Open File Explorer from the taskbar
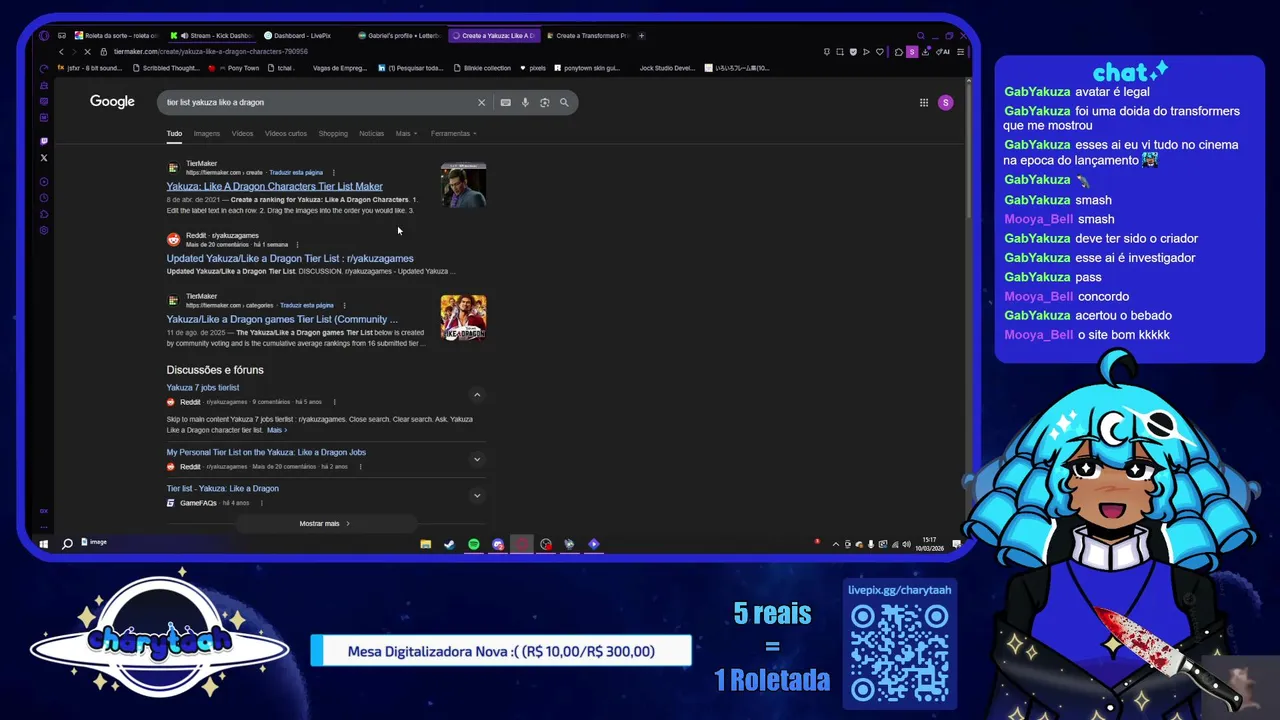This screenshot has height=720, width=1280. [425, 544]
